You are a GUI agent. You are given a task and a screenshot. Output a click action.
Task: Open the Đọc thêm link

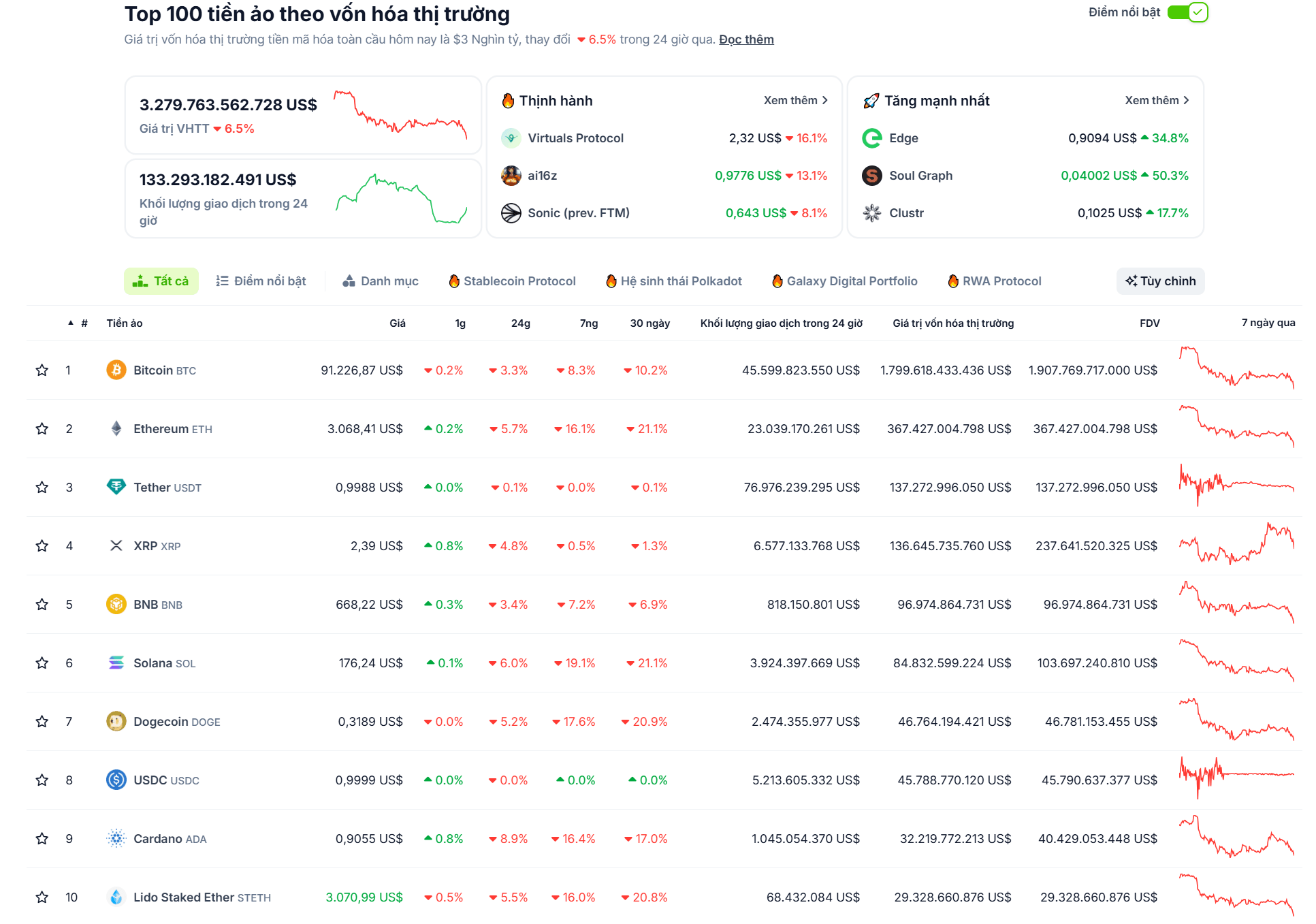click(x=746, y=39)
